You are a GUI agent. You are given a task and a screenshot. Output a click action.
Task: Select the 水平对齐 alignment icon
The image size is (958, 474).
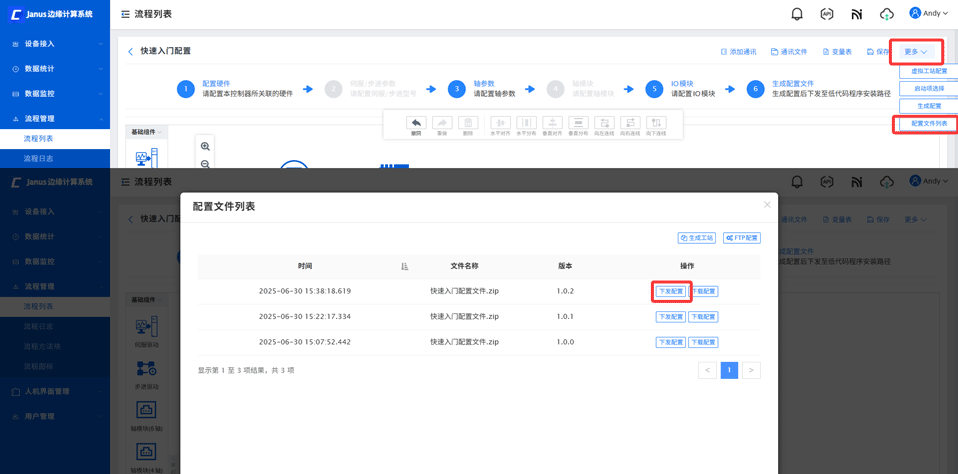click(x=500, y=124)
